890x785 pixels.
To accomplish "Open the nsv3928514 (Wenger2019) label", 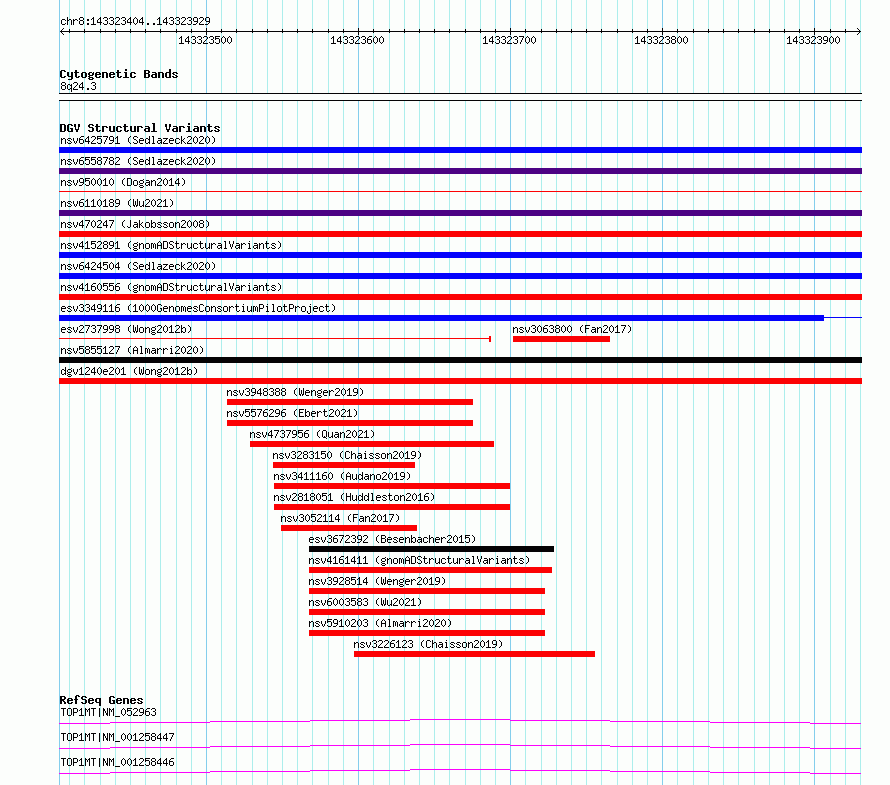I will [x=377, y=581].
